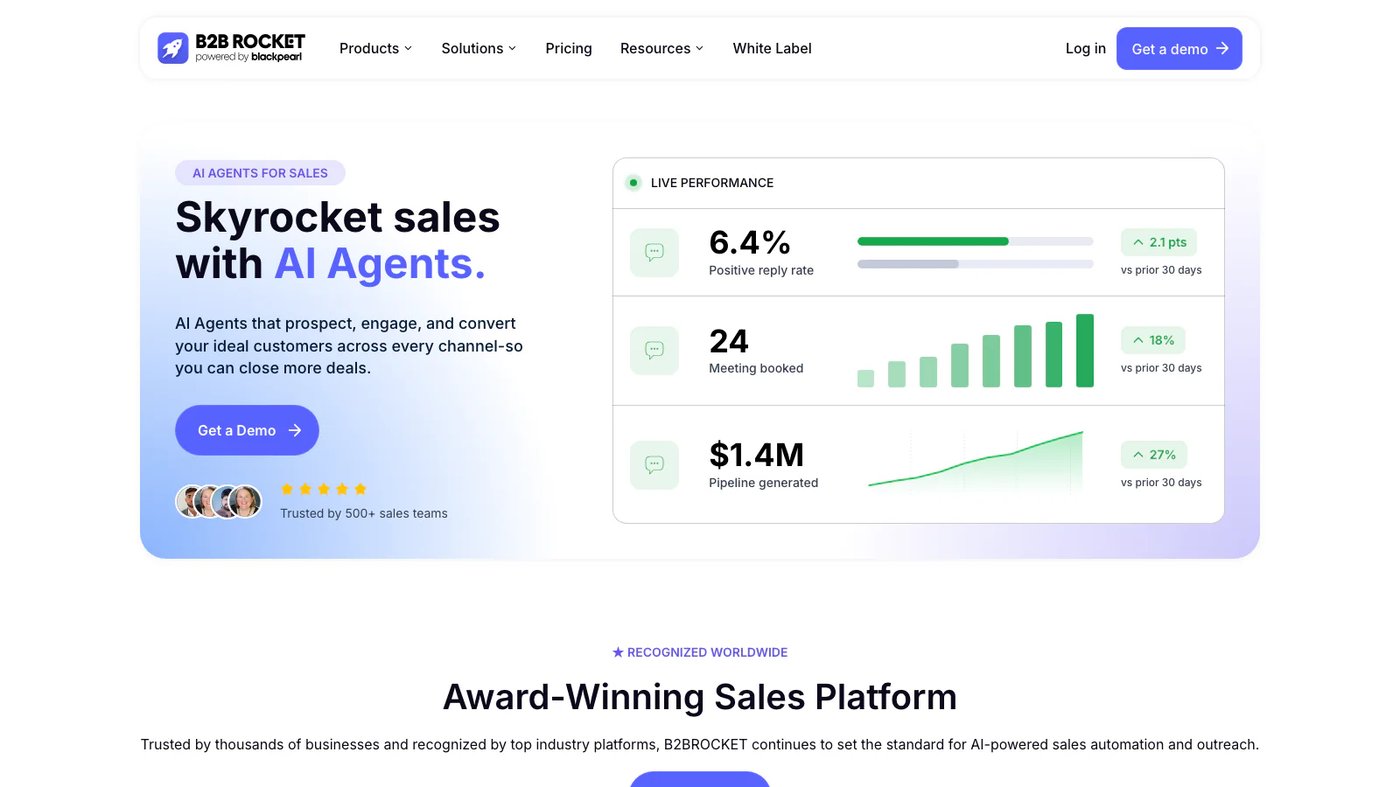This screenshot has height=787, width=1400.
Task: Click the green positive reply rate progress bar
Action: [933, 241]
